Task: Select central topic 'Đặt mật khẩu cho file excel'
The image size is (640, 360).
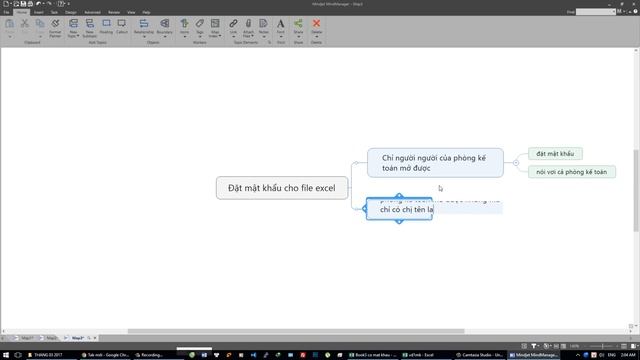Action: tap(282, 188)
